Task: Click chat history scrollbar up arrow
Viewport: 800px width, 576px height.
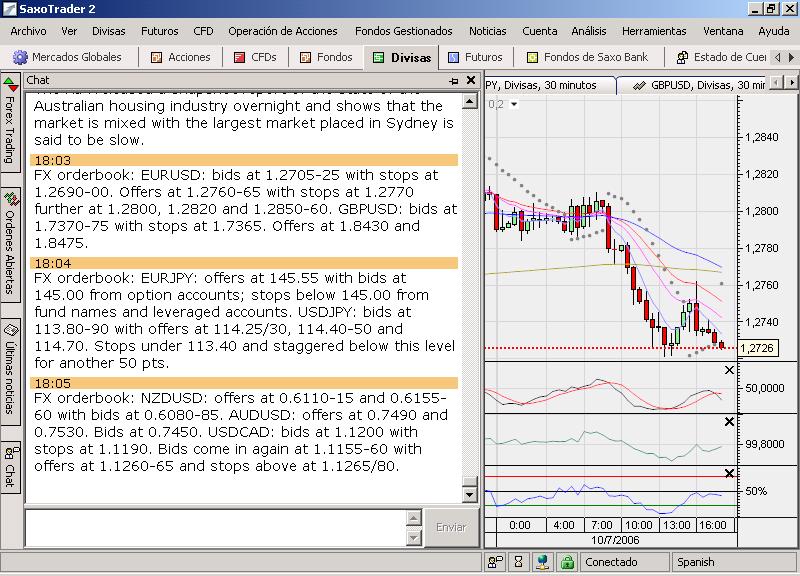Action: (x=469, y=101)
